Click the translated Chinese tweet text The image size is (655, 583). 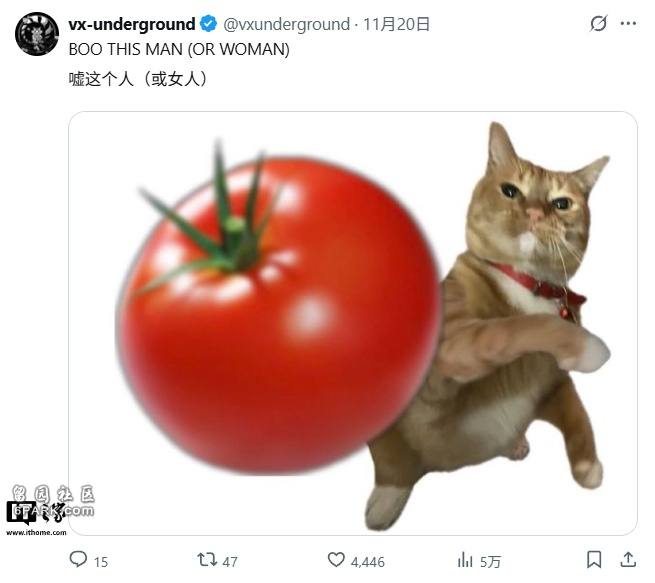138,79
